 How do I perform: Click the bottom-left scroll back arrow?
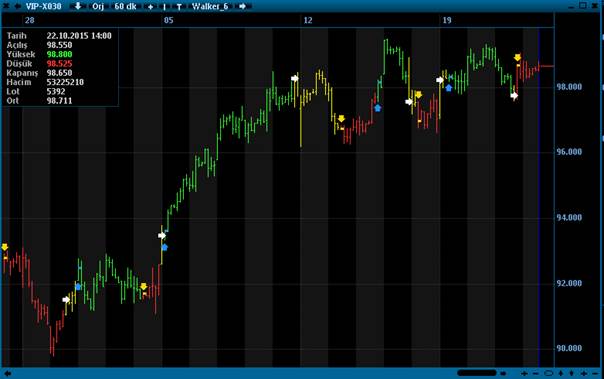click(7, 373)
